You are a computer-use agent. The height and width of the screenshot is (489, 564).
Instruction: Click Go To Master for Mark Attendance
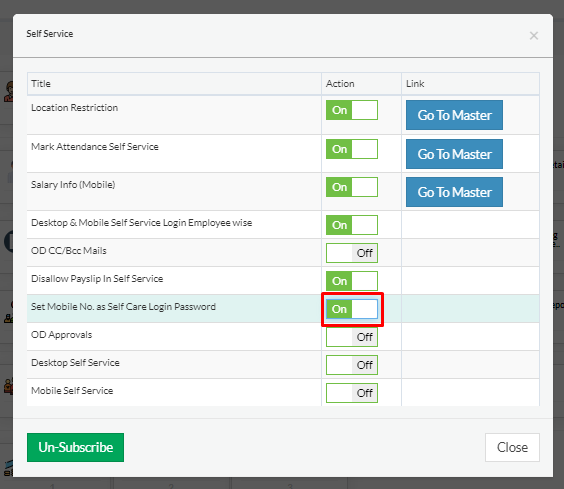pyautogui.click(x=454, y=154)
